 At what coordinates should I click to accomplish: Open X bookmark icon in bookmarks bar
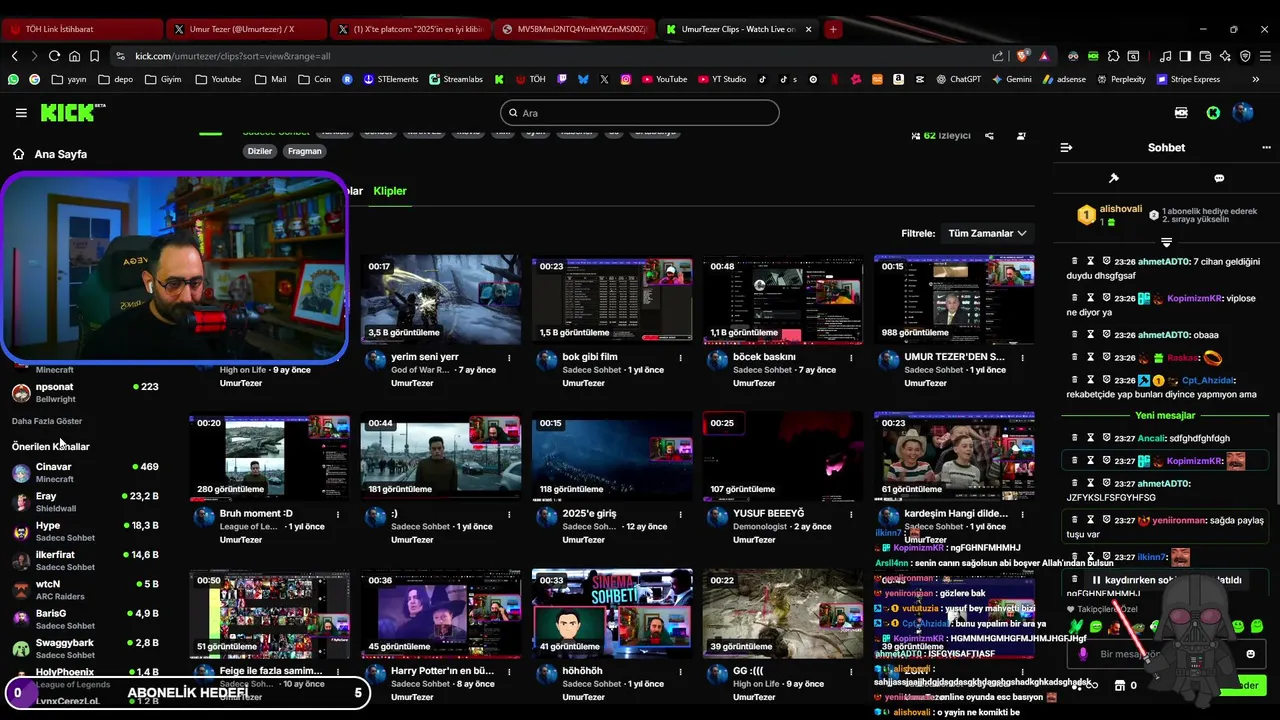point(604,79)
